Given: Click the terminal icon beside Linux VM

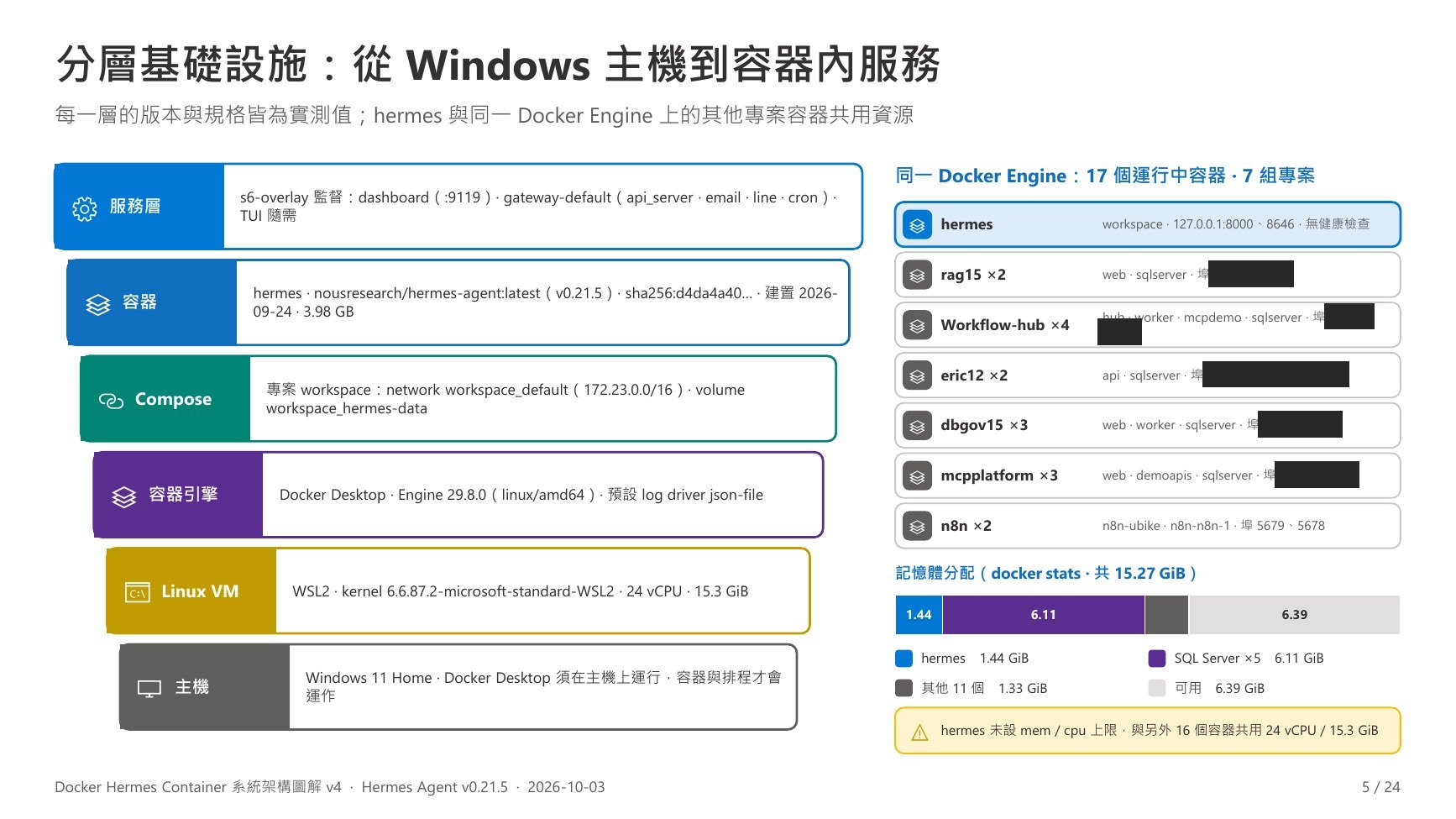Looking at the screenshot, I should tap(137, 592).
